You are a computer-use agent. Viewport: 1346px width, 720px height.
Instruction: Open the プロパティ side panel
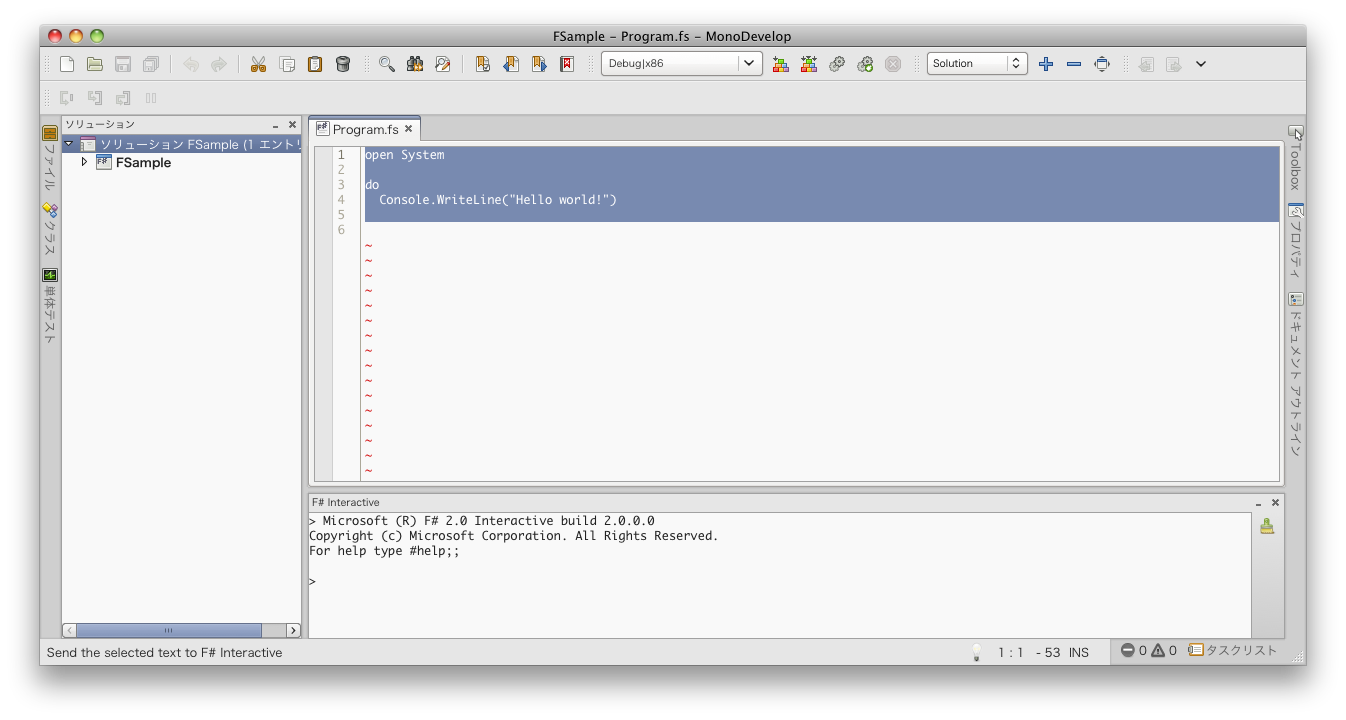click(x=1295, y=242)
